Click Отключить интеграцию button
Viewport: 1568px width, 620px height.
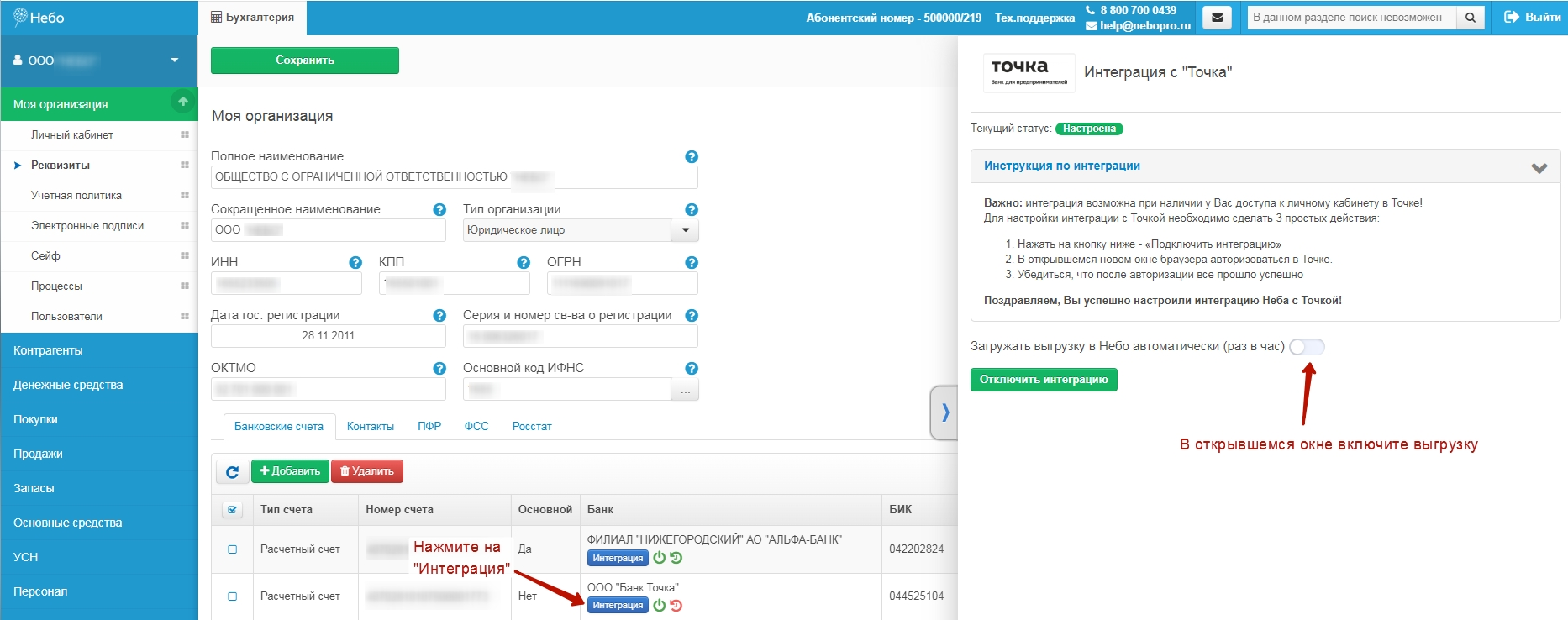1044,380
